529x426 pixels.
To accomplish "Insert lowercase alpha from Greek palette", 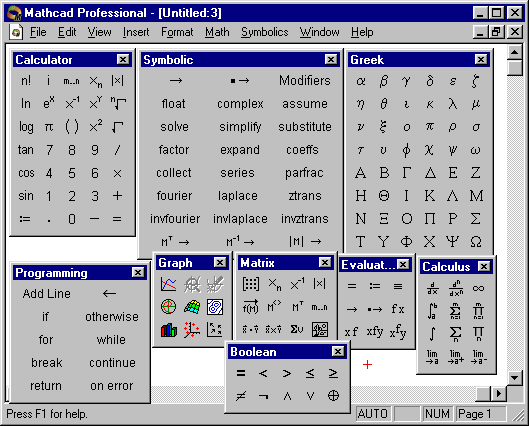I will [x=361, y=81].
